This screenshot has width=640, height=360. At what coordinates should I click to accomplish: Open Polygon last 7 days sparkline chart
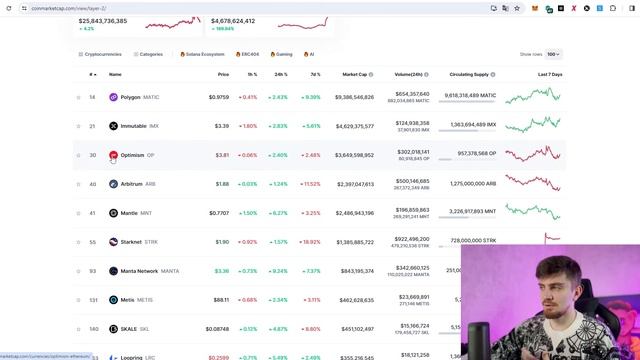(x=533, y=96)
